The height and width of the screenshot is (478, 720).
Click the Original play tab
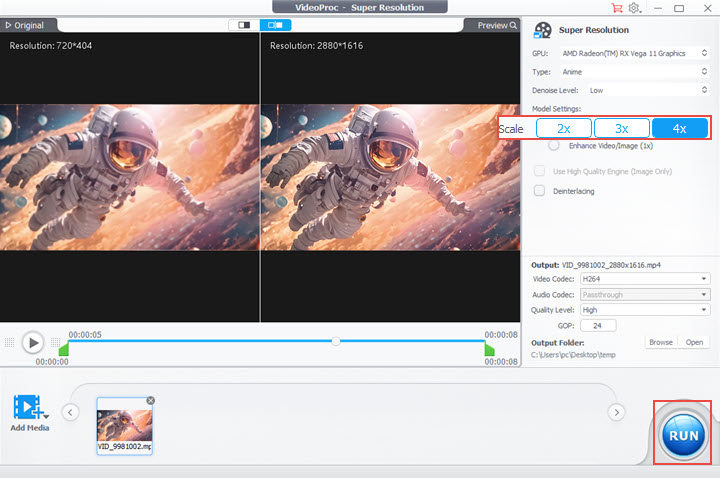pos(25,25)
